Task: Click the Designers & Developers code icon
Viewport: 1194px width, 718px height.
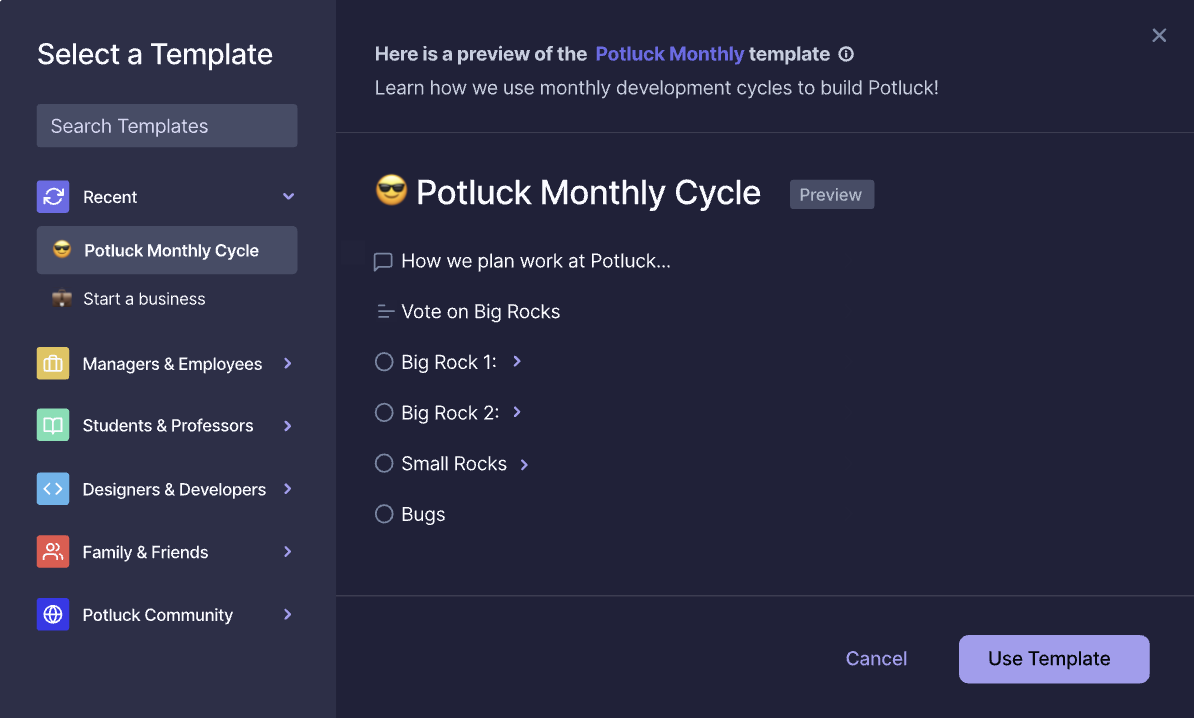Action: 53,489
